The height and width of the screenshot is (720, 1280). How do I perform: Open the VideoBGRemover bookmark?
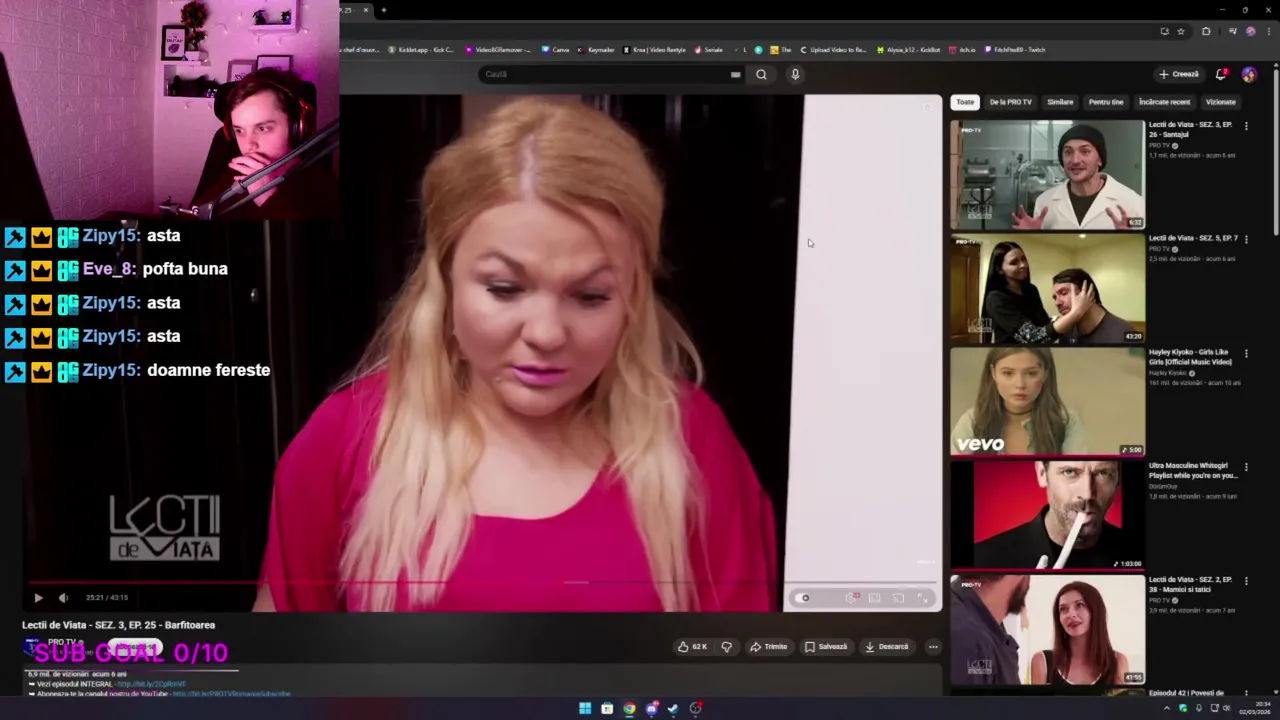(498, 50)
